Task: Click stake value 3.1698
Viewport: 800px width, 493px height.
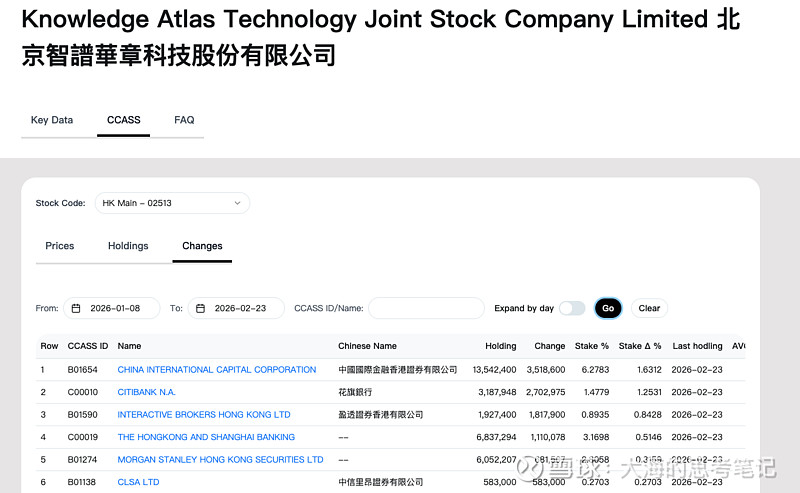Action: click(x=595, y=437)
